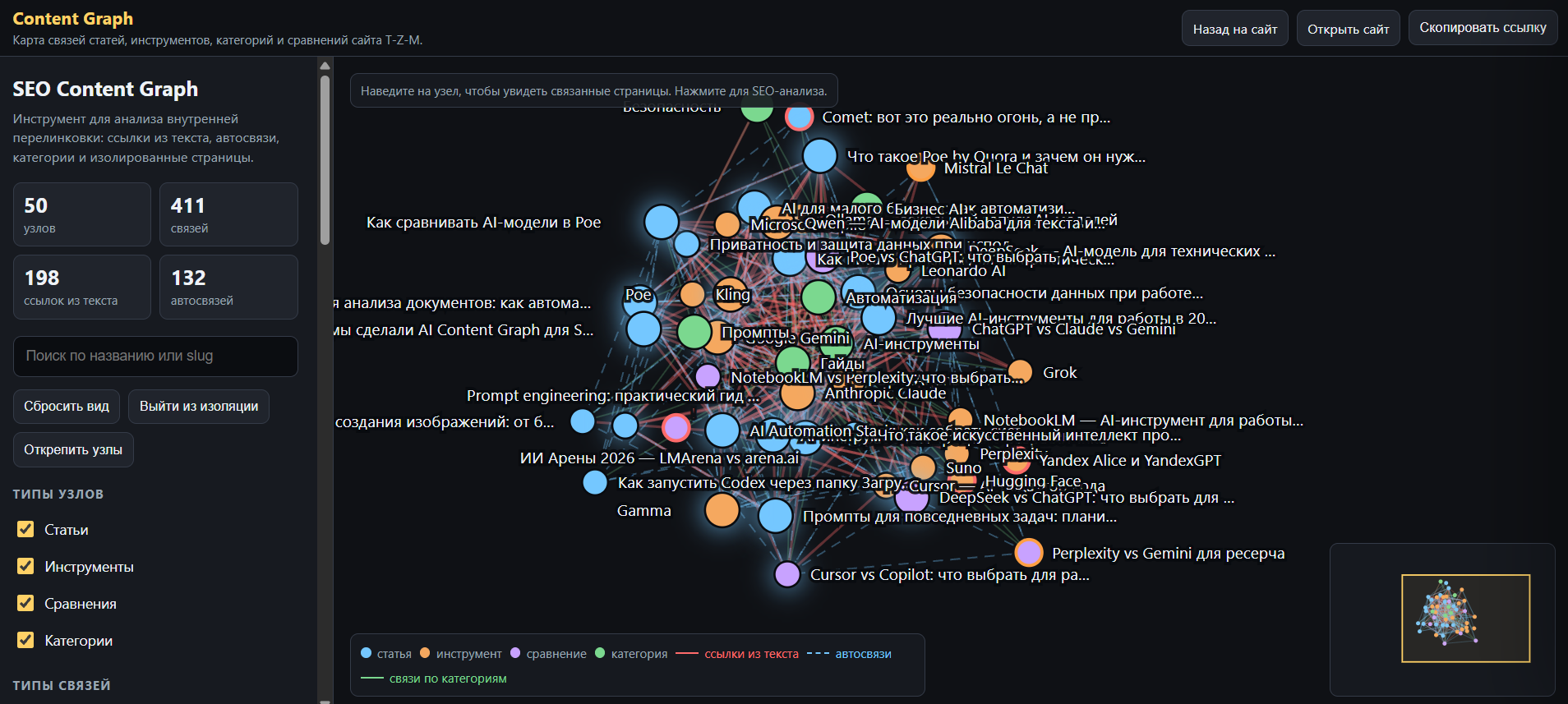1568x704 pixels.
Task: Copy the link with 'Скопировать ссылку'
Action: click(x=1483, y=28)
